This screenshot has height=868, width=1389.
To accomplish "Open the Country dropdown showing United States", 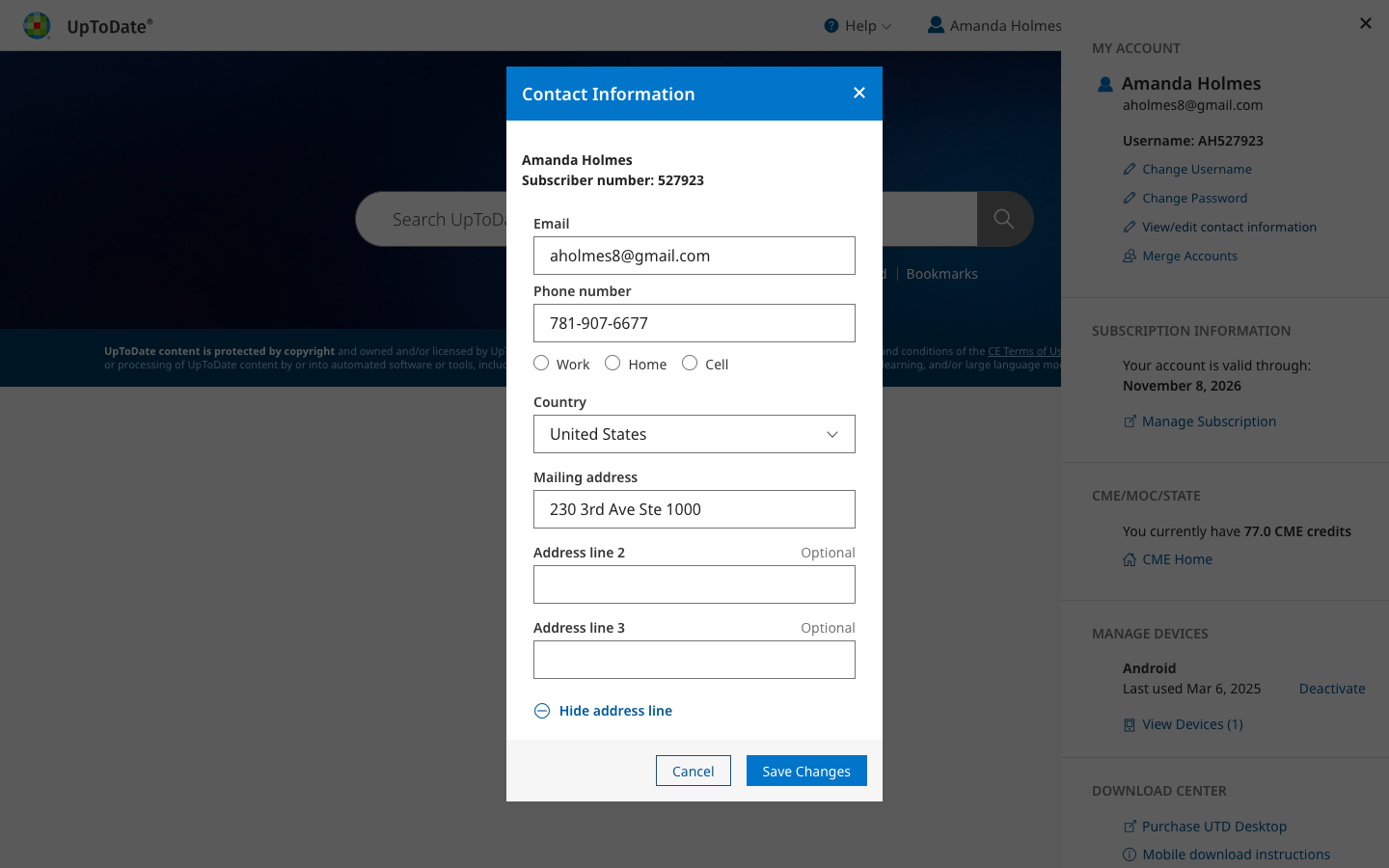I will (694, 434).
